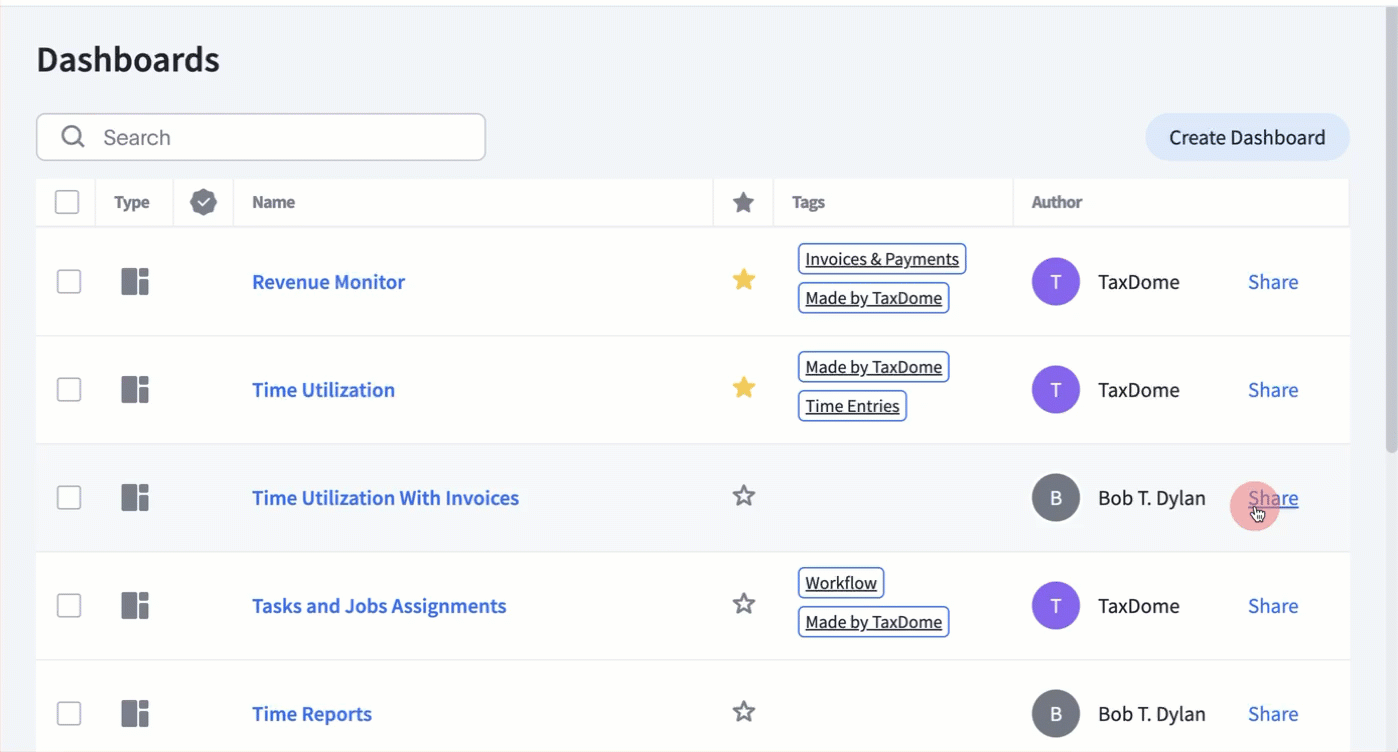Open the Time Utilization dashboard link
This screenshot has width=1398, height=752.
[323, 390]
